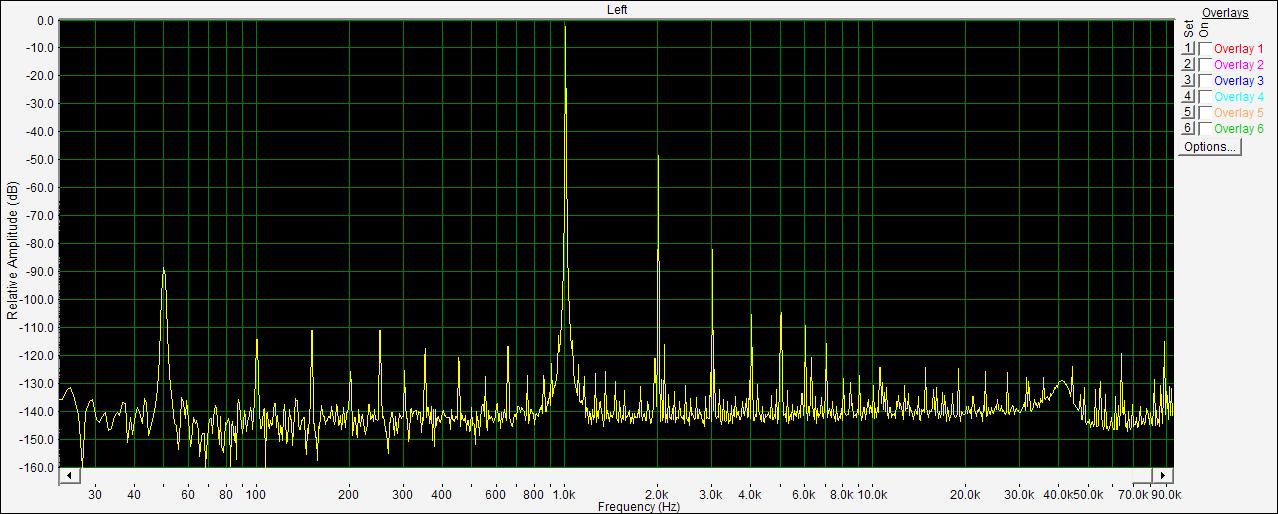
Task: Click the frequency scrollbar's right arrow
Action: (1163, 475)
